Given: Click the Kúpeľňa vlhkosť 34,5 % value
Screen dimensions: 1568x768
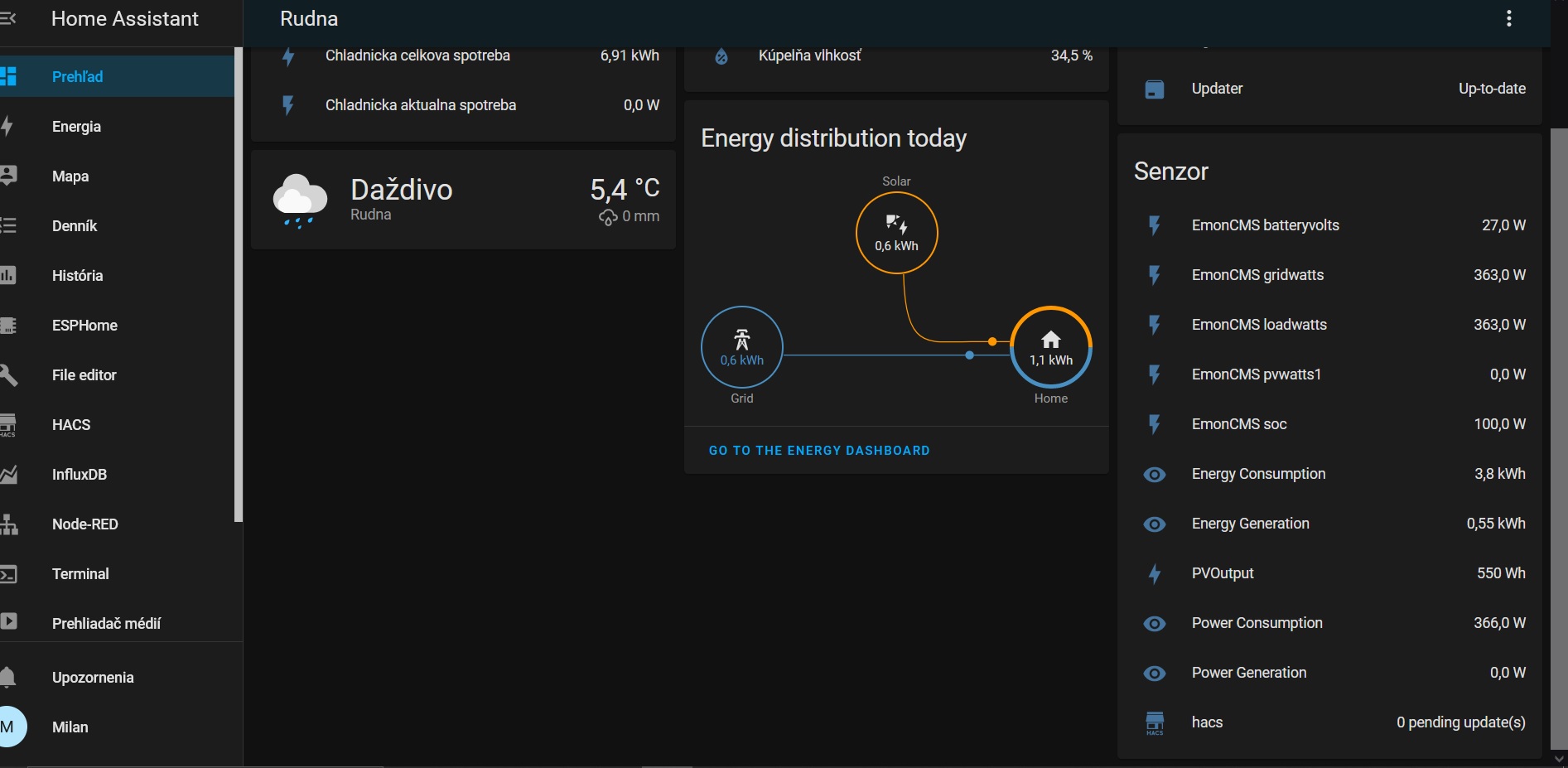Looking at the screenshot, I should pos(1072,56).
